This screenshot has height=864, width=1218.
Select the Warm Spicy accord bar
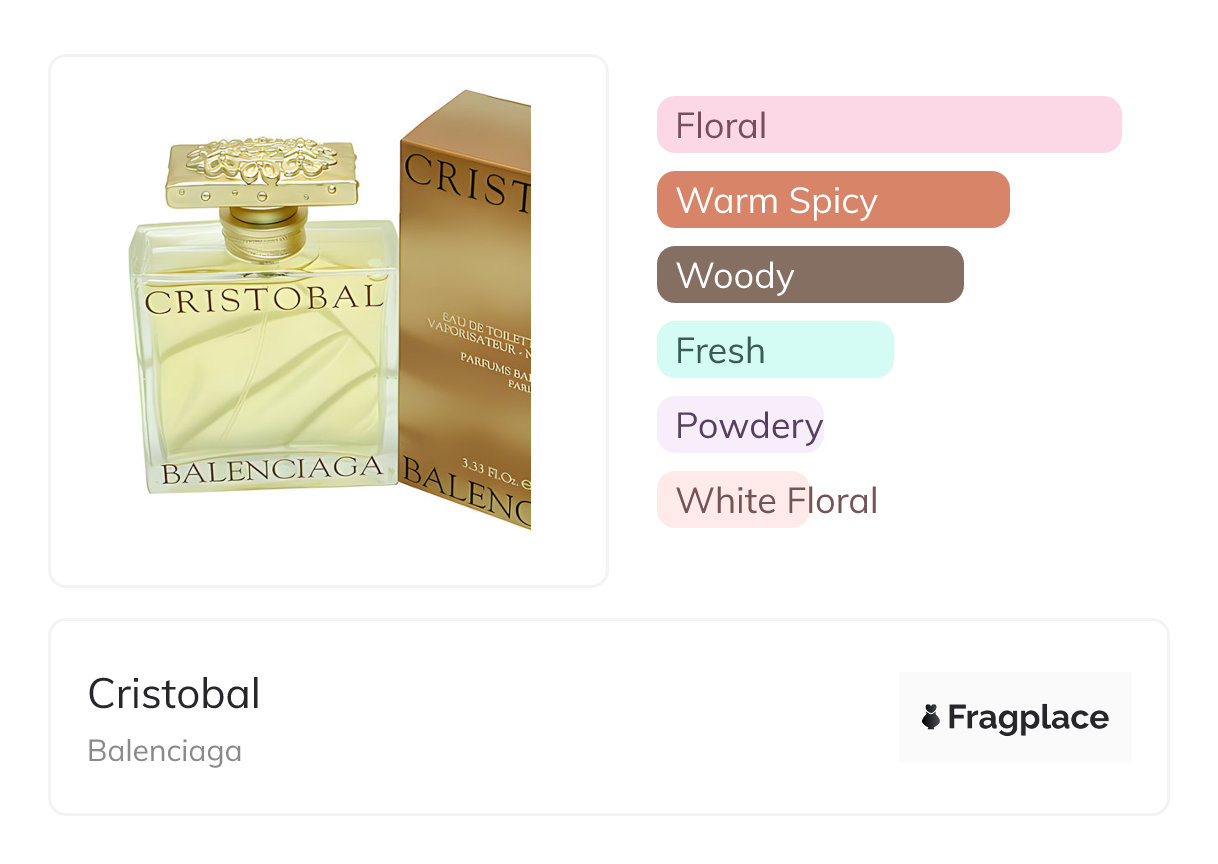(833, 200)
